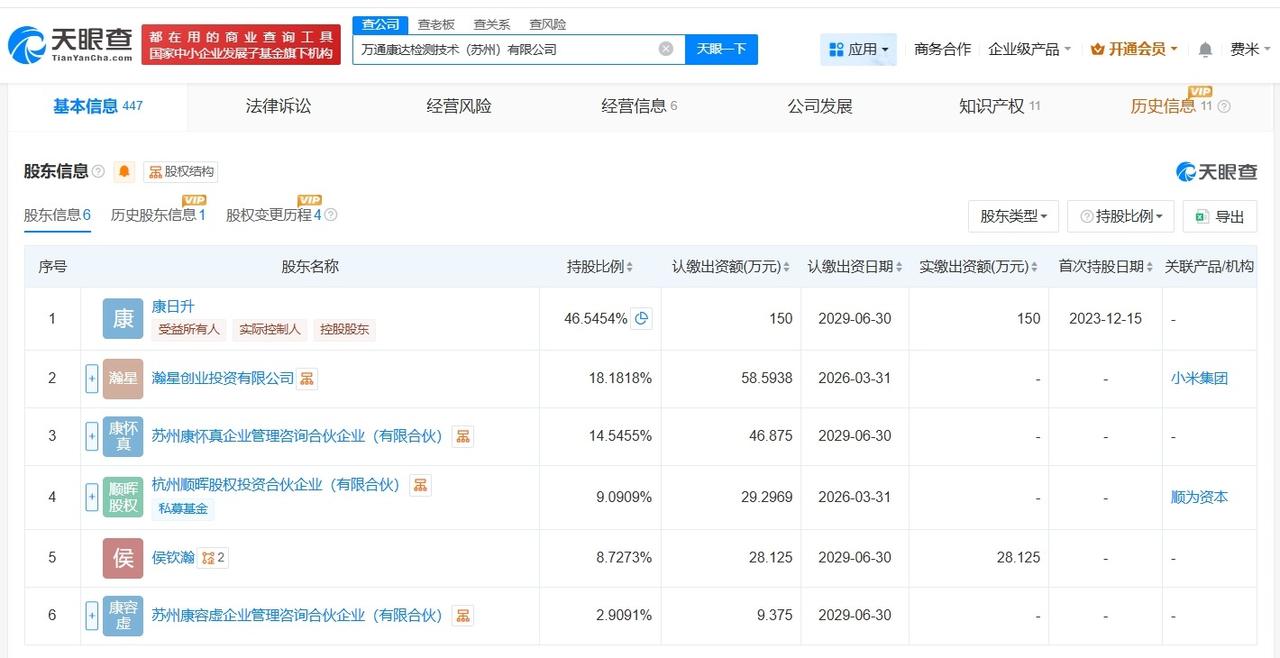
Task: Click equity structure icon beside 杭州顺晖股权投资合伙企业
Action: coord(420,485)
